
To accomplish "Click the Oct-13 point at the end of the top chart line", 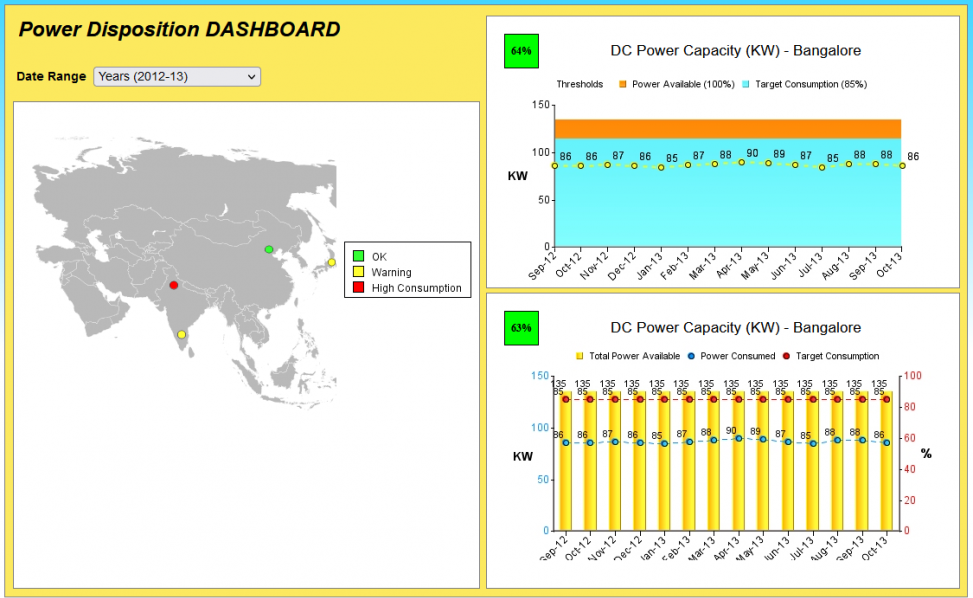I will [902, 166].
